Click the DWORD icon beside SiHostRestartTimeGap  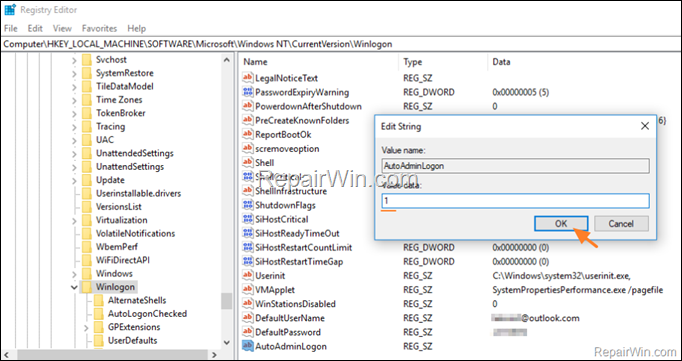tap(248, 261)
